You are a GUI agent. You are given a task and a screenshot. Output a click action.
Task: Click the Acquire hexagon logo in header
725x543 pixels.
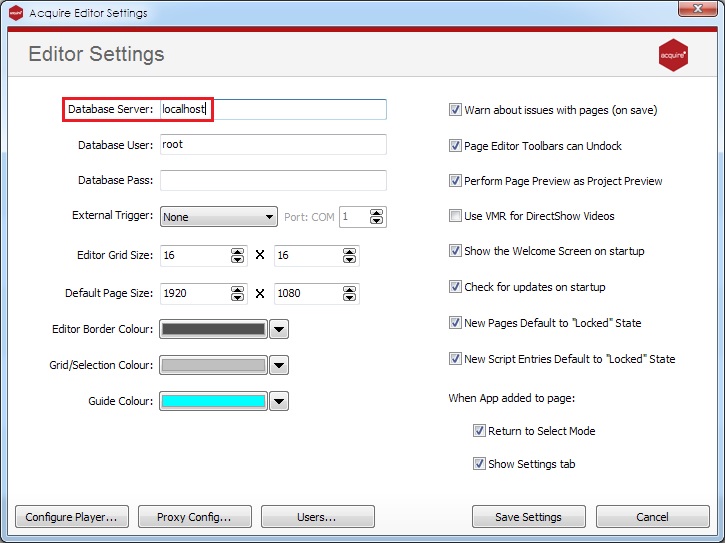673,55
